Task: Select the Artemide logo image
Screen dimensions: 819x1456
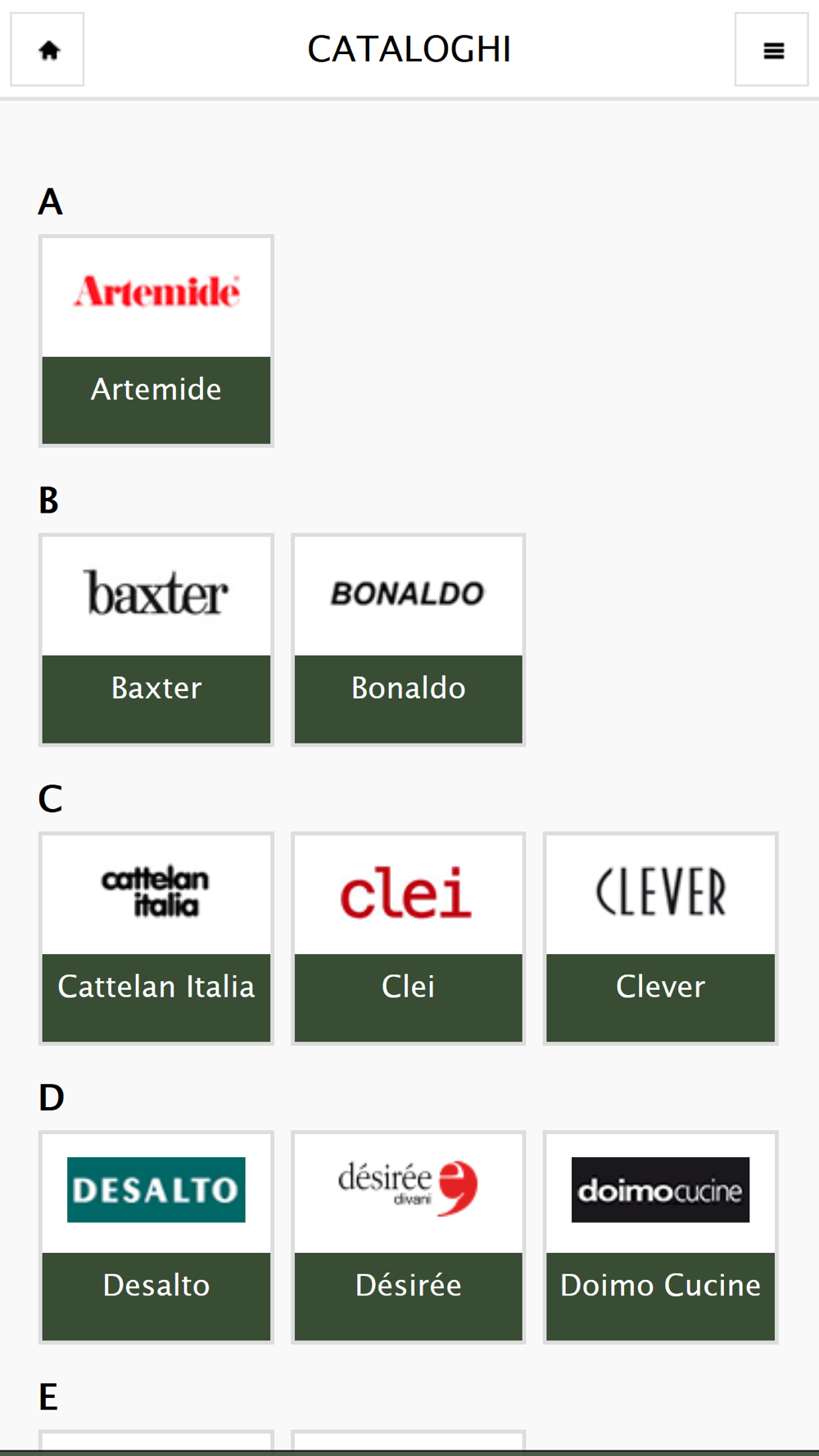Action: pos(156,292)
